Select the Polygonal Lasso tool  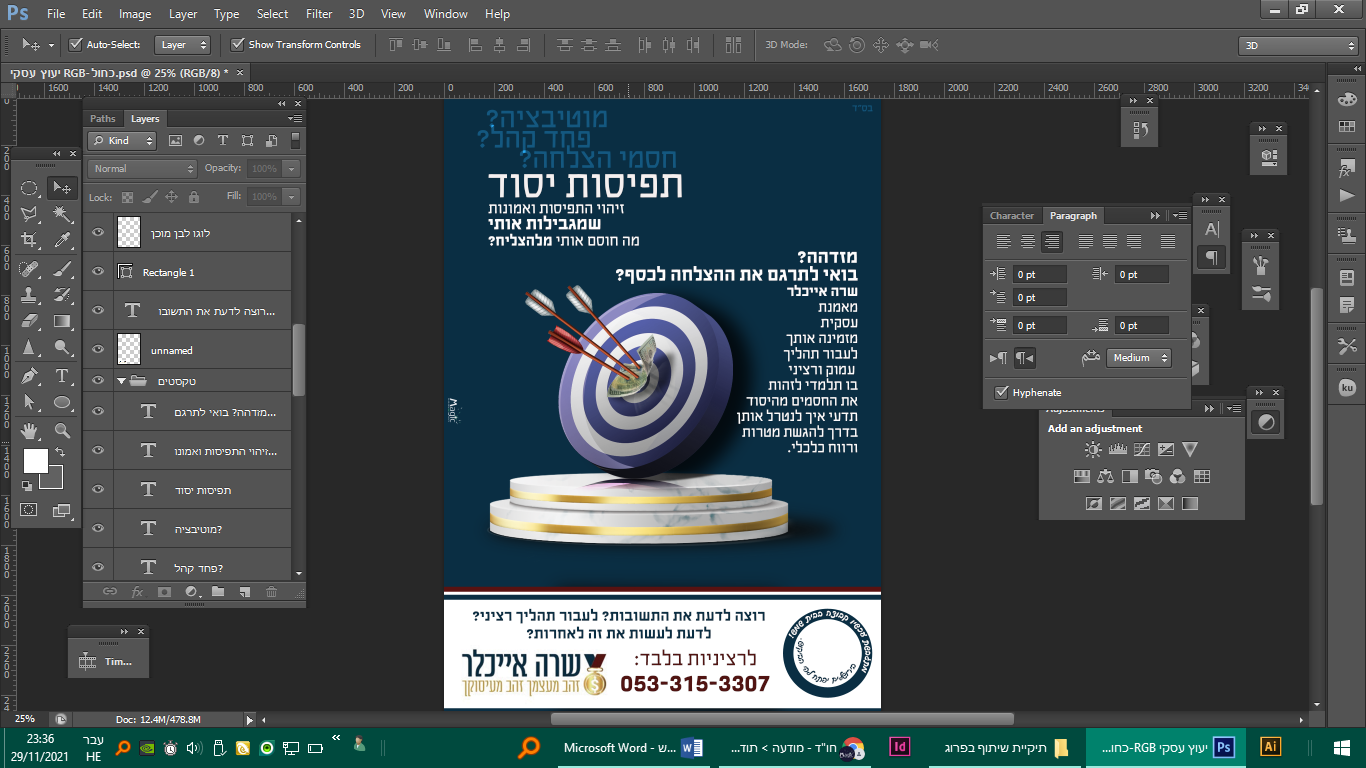(30, 214)
